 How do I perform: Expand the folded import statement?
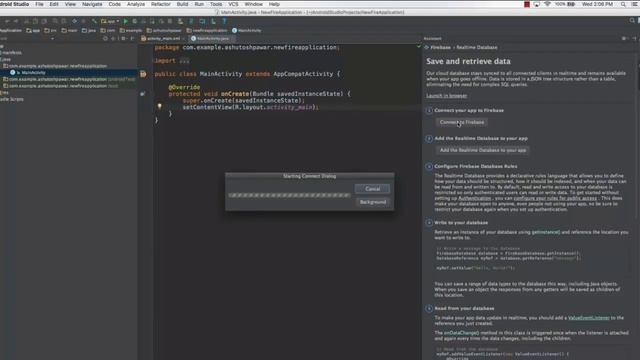pos(184,61)
